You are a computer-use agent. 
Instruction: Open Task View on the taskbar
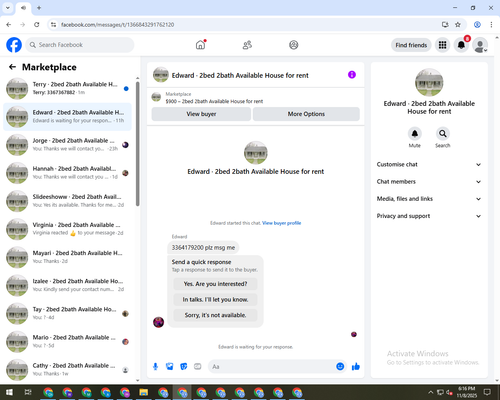pos(28,392)
